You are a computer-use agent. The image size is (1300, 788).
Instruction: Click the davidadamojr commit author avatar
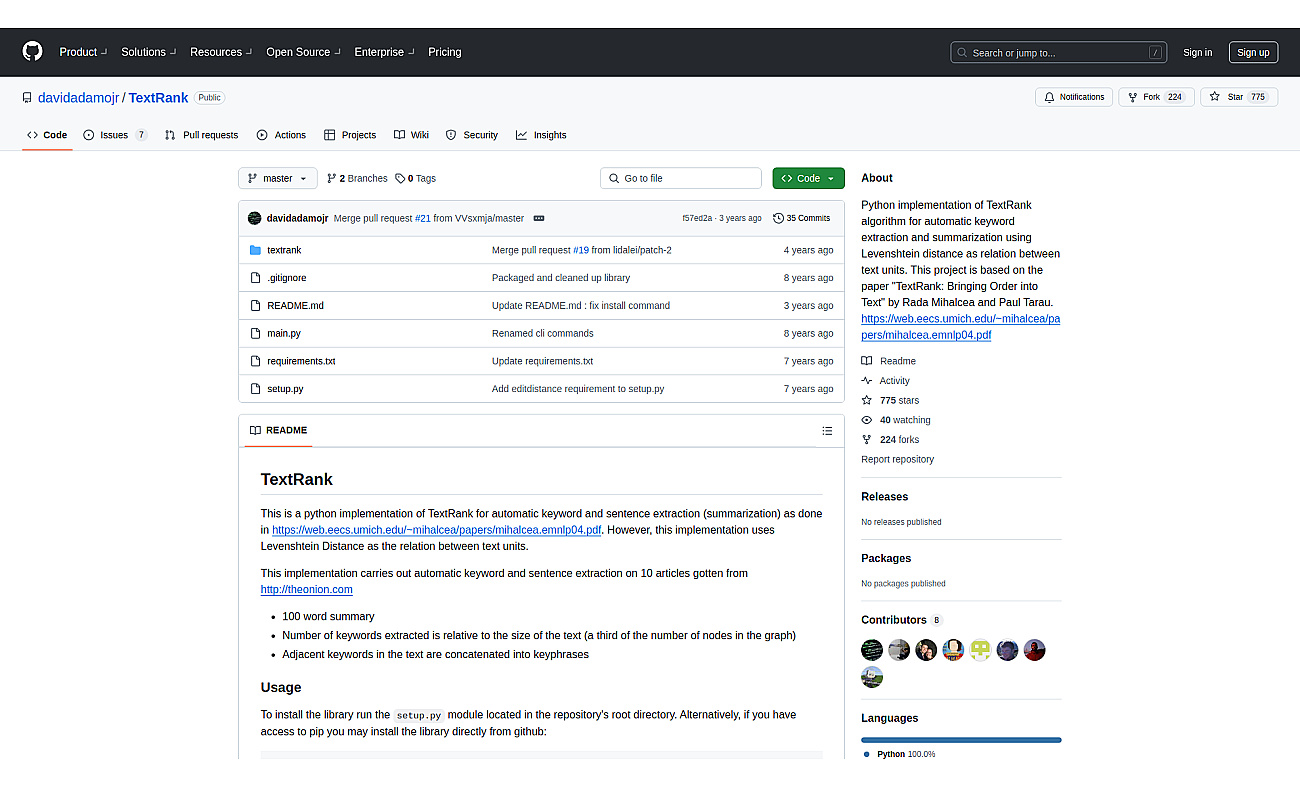click(x=254, y=218)
